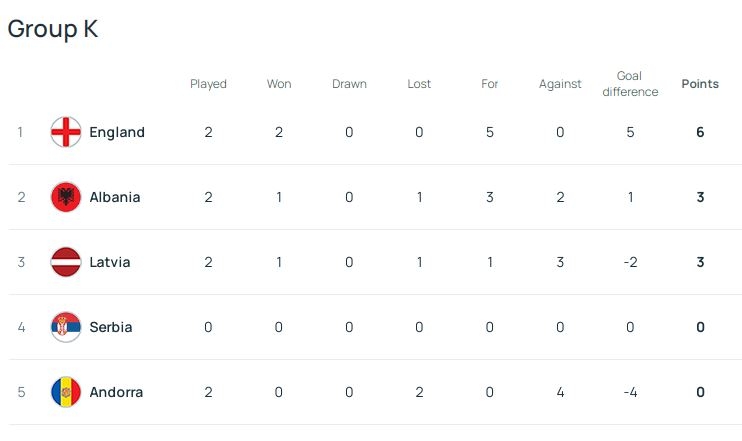Select the Serbia team name
Viewport: 742px width, 441px height.
(110, 327)
